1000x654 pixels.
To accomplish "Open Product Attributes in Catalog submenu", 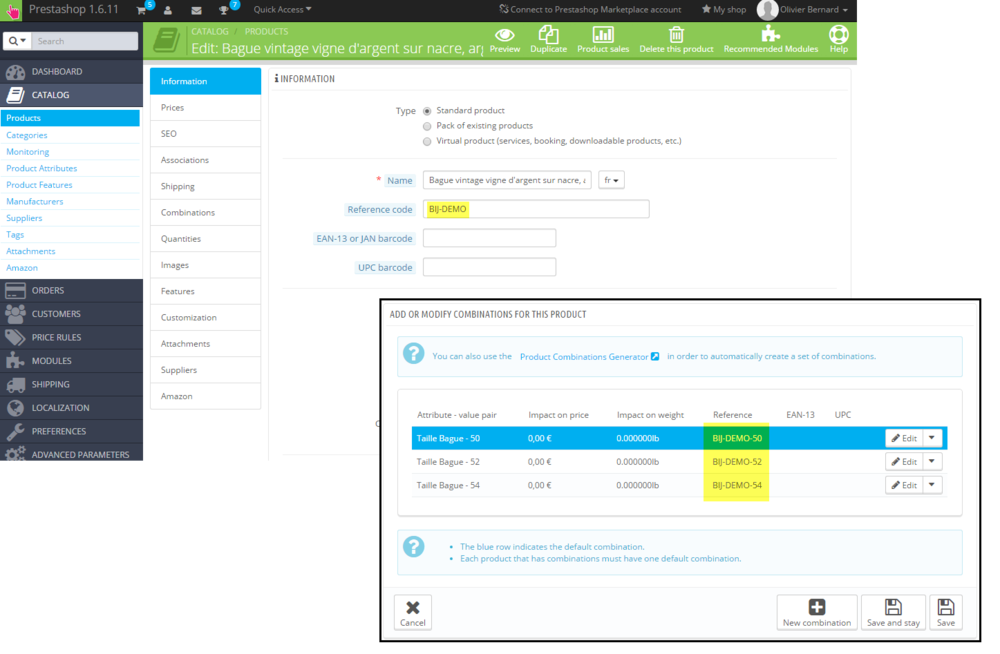I will pyautogui.click(x=41, y=168).
